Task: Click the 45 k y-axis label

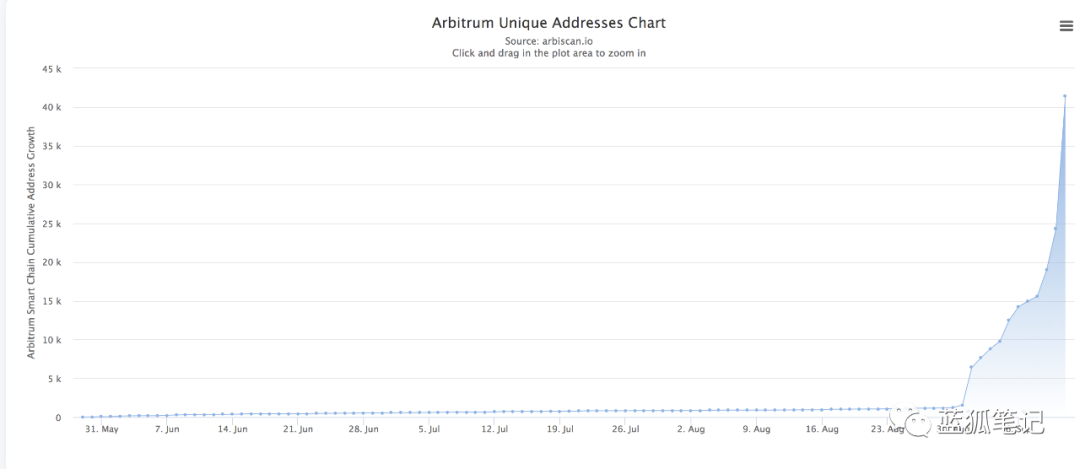Action: click(x=53, y=69)
